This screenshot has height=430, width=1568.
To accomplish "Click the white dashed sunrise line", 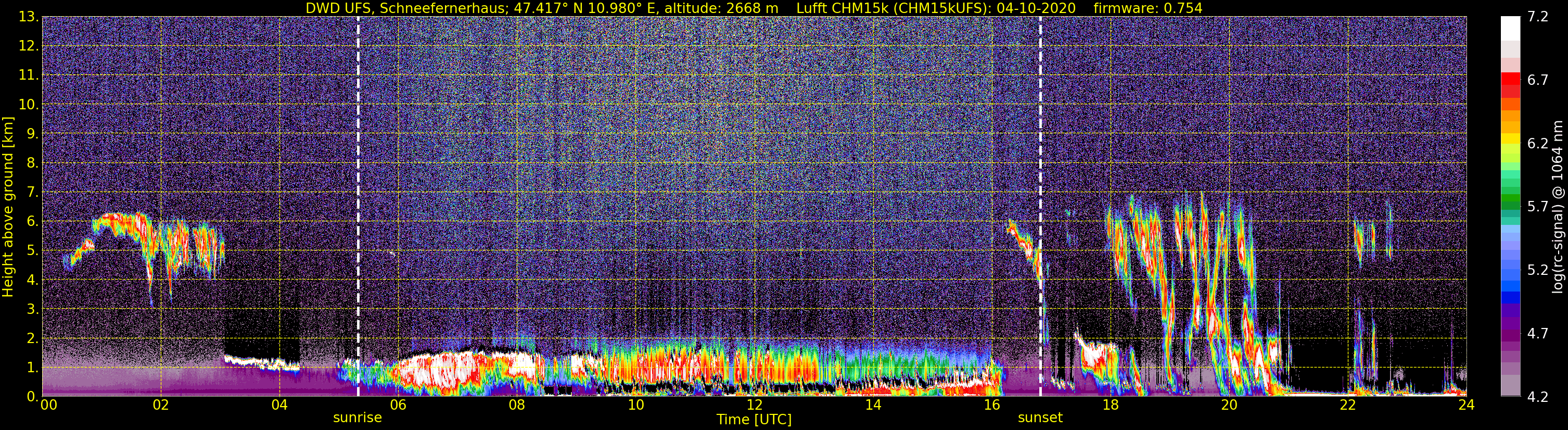I will coord(358,207).
